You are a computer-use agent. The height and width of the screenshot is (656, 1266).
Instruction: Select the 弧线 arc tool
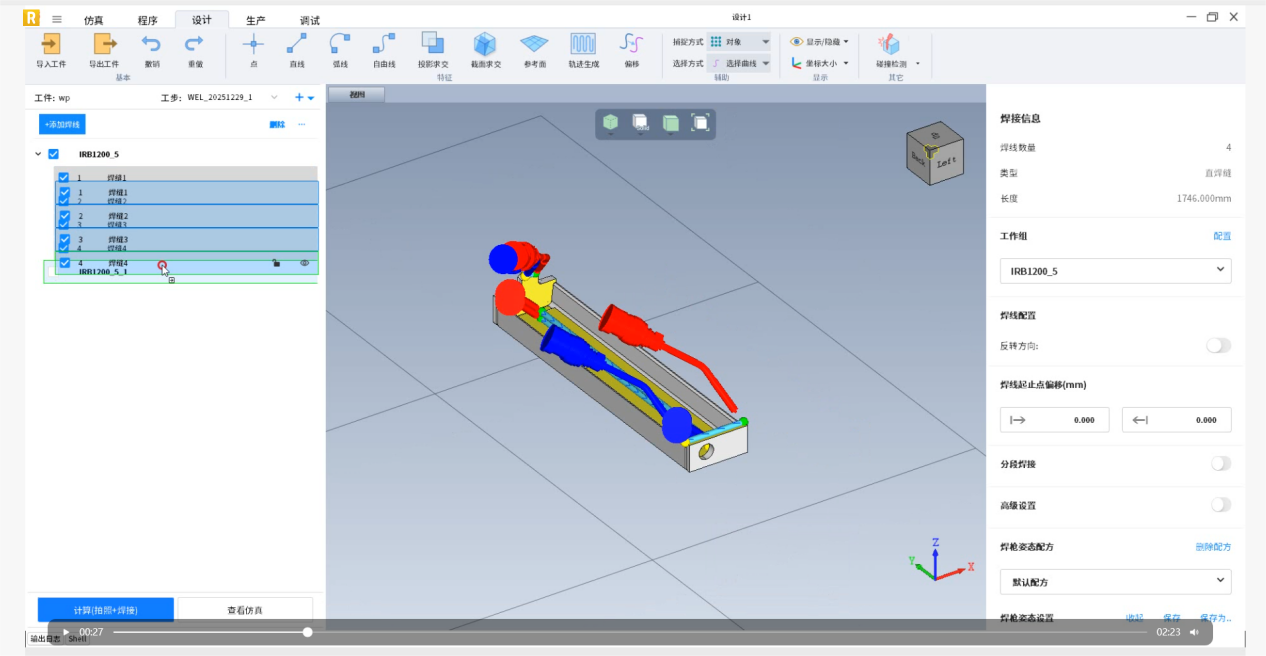click(x=340, y=44)
